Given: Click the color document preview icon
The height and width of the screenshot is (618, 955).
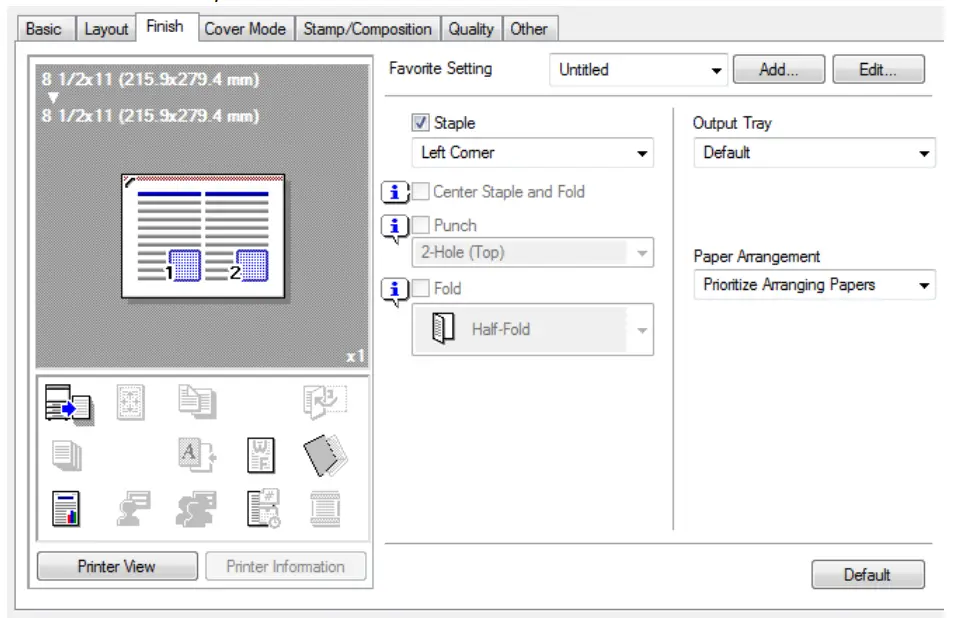Looking at the screenshot, I should click(x=64, y=506).
